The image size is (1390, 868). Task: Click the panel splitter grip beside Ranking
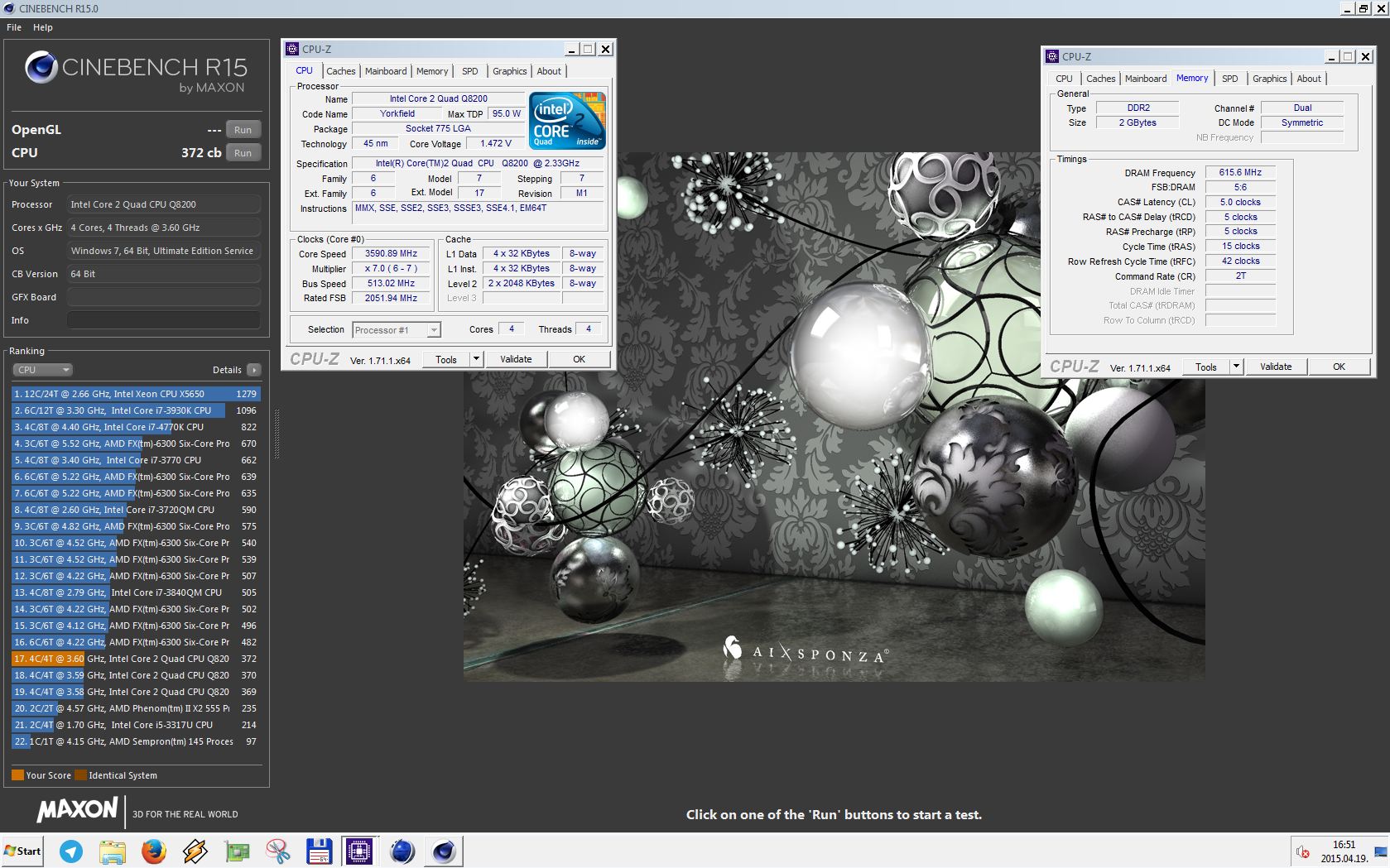[277, 433]
